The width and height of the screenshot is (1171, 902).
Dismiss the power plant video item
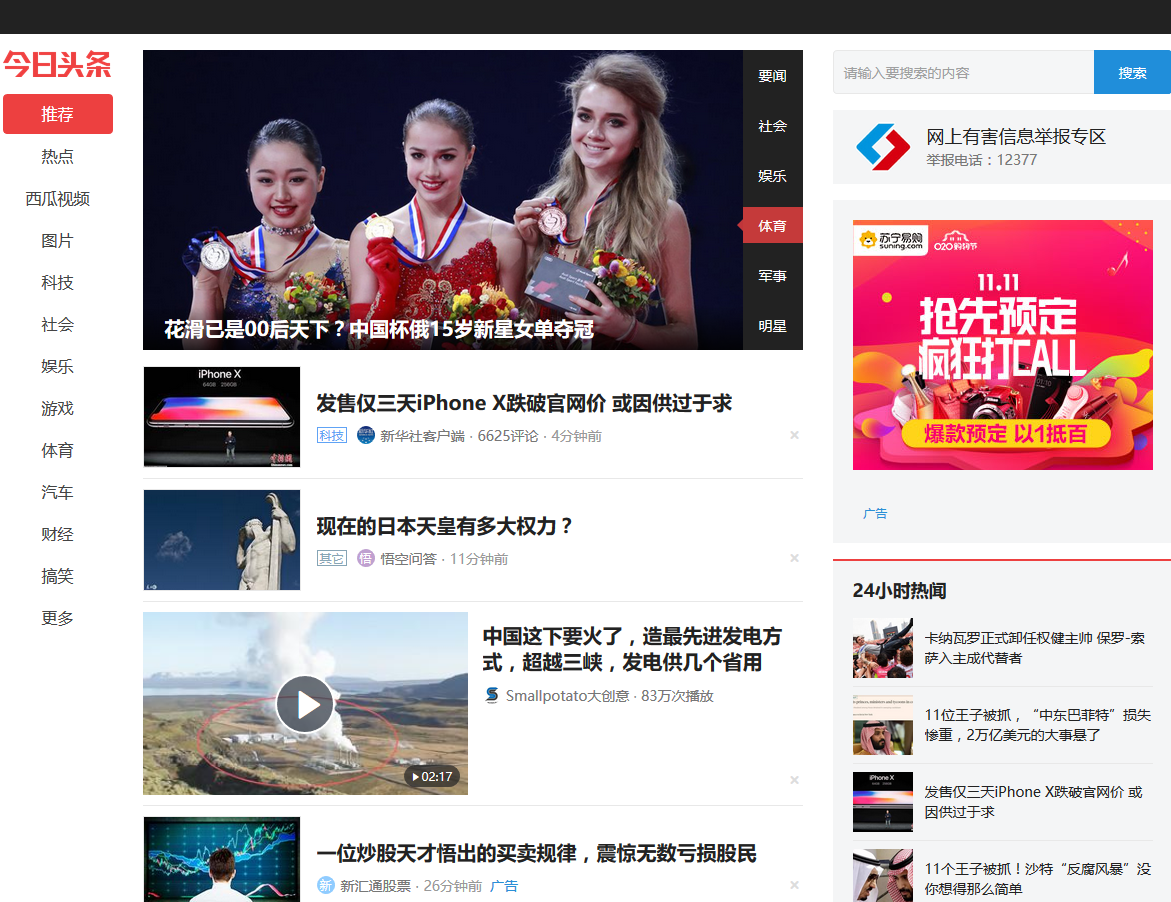(795, 780)
